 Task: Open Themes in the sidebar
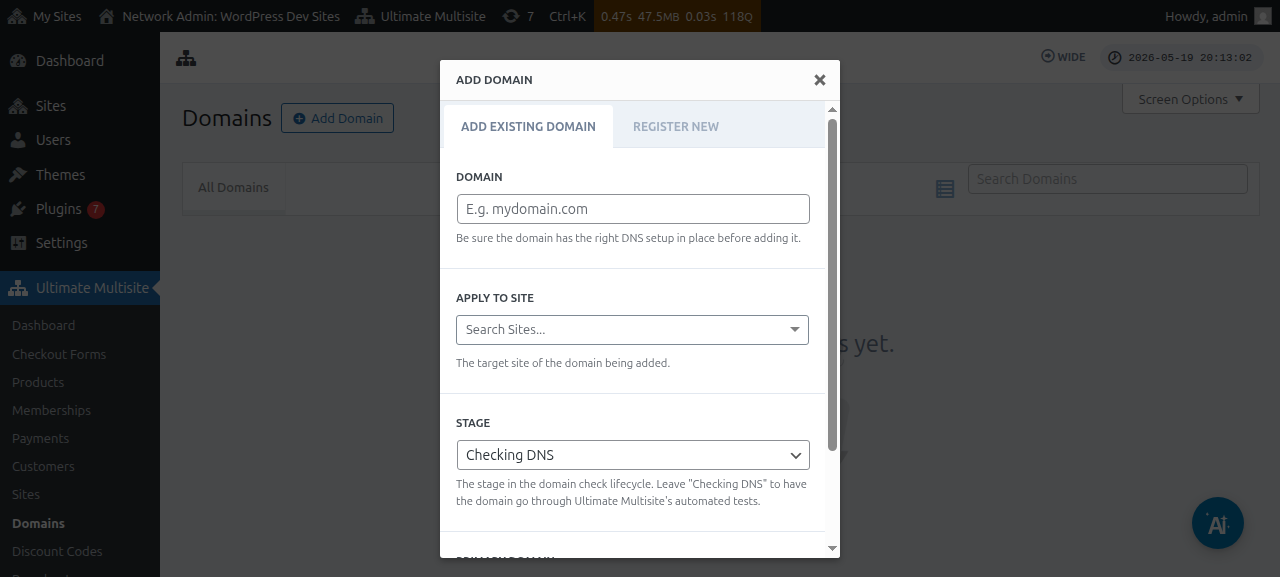[80, 175]
